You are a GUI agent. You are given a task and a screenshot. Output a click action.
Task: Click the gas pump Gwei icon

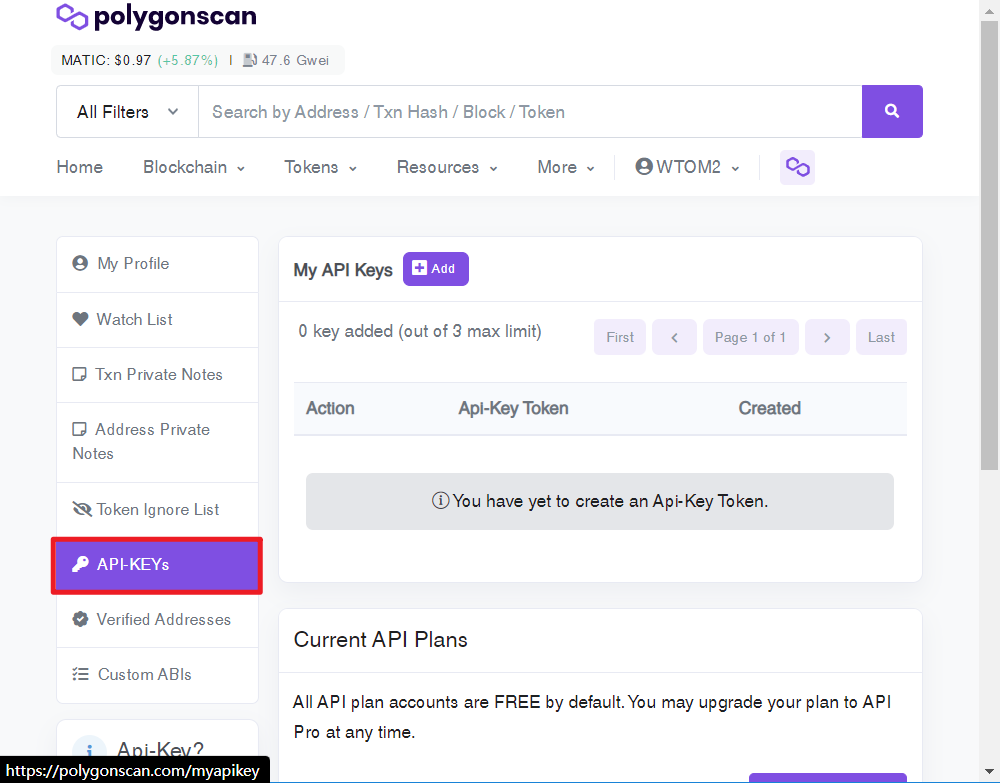click(x=250, y=60)
